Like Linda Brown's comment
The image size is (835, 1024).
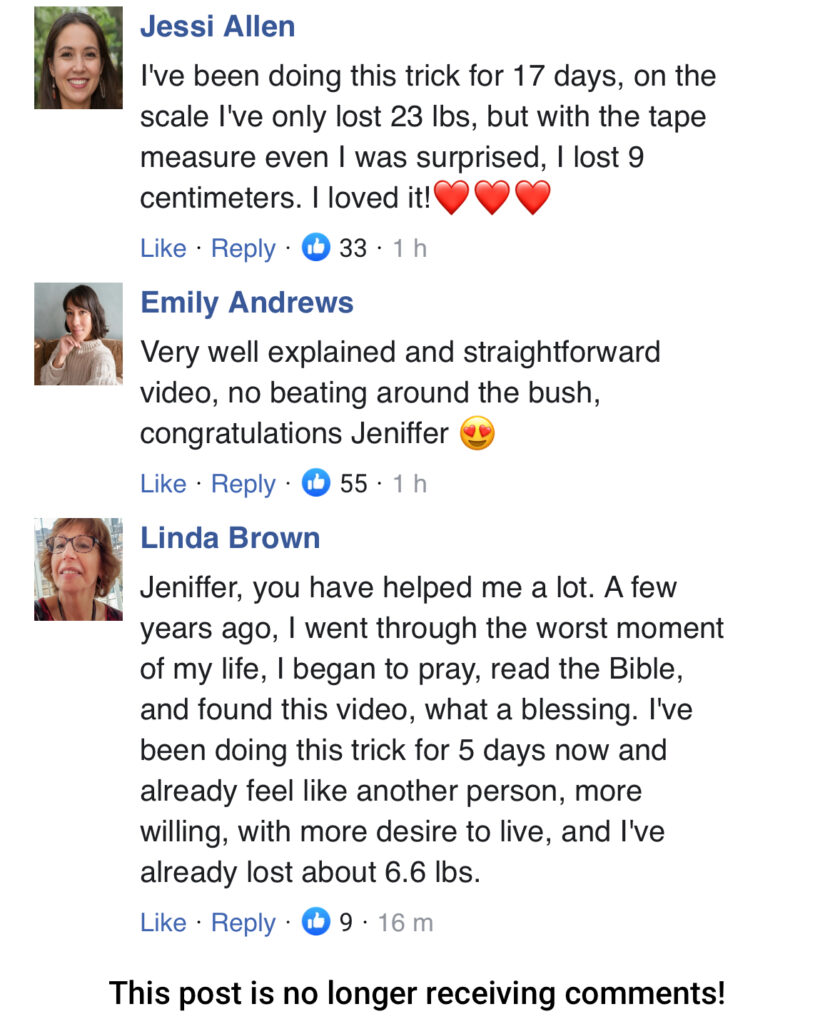point(163,921)
